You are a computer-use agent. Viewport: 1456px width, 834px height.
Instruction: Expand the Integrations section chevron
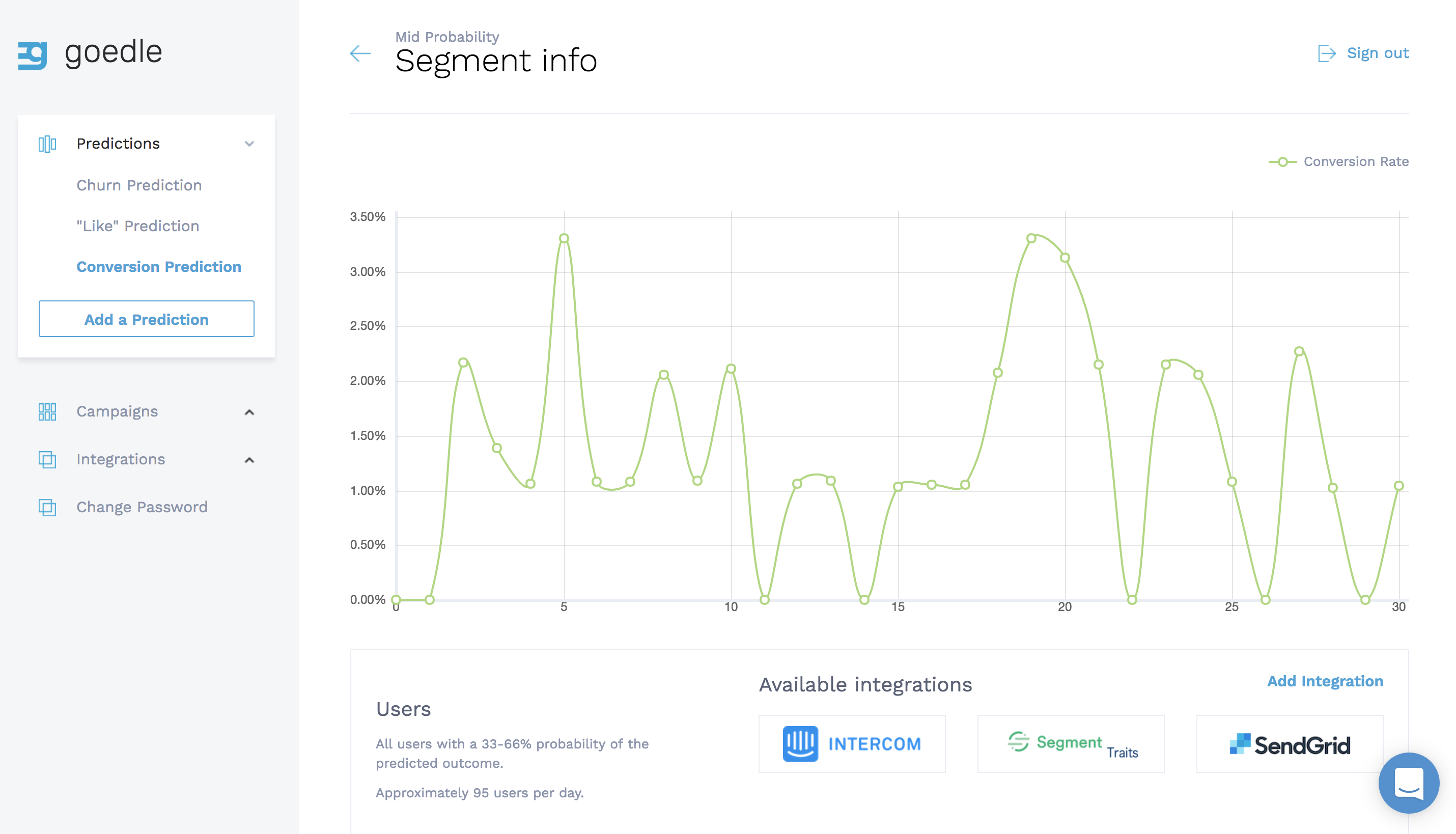[249, 460]
